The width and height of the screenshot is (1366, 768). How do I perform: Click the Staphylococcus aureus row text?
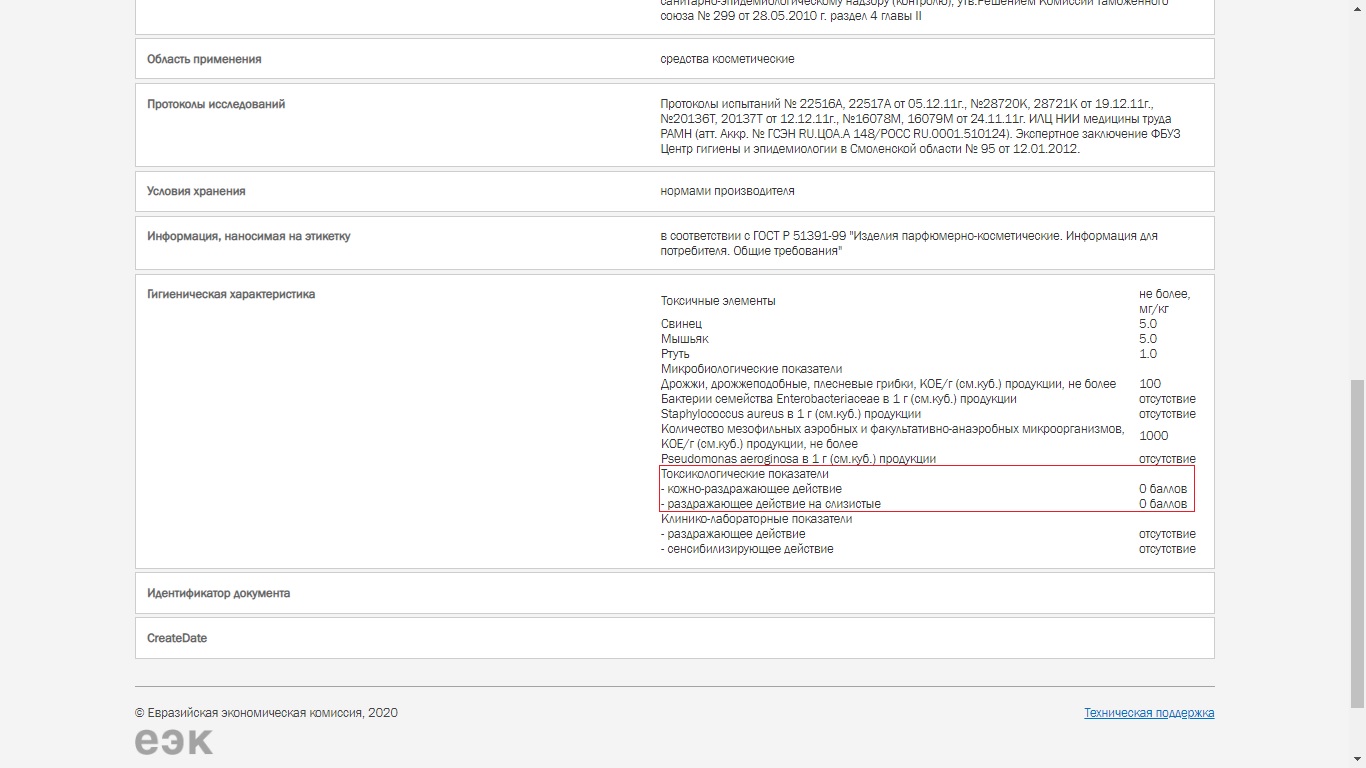[x=790, y=414]
